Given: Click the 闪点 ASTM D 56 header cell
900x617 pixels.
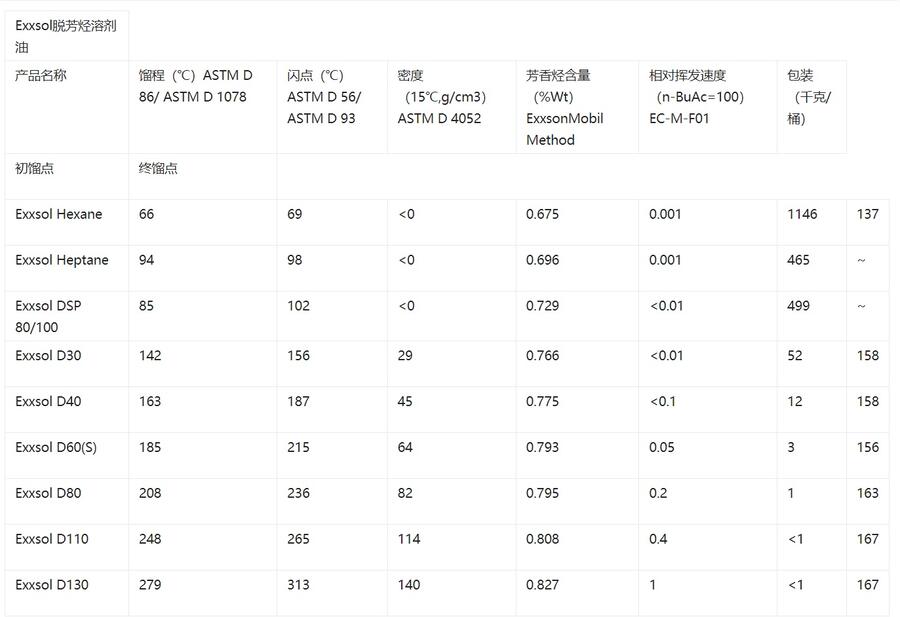Looking at the screenshot, I should point(324,97).
